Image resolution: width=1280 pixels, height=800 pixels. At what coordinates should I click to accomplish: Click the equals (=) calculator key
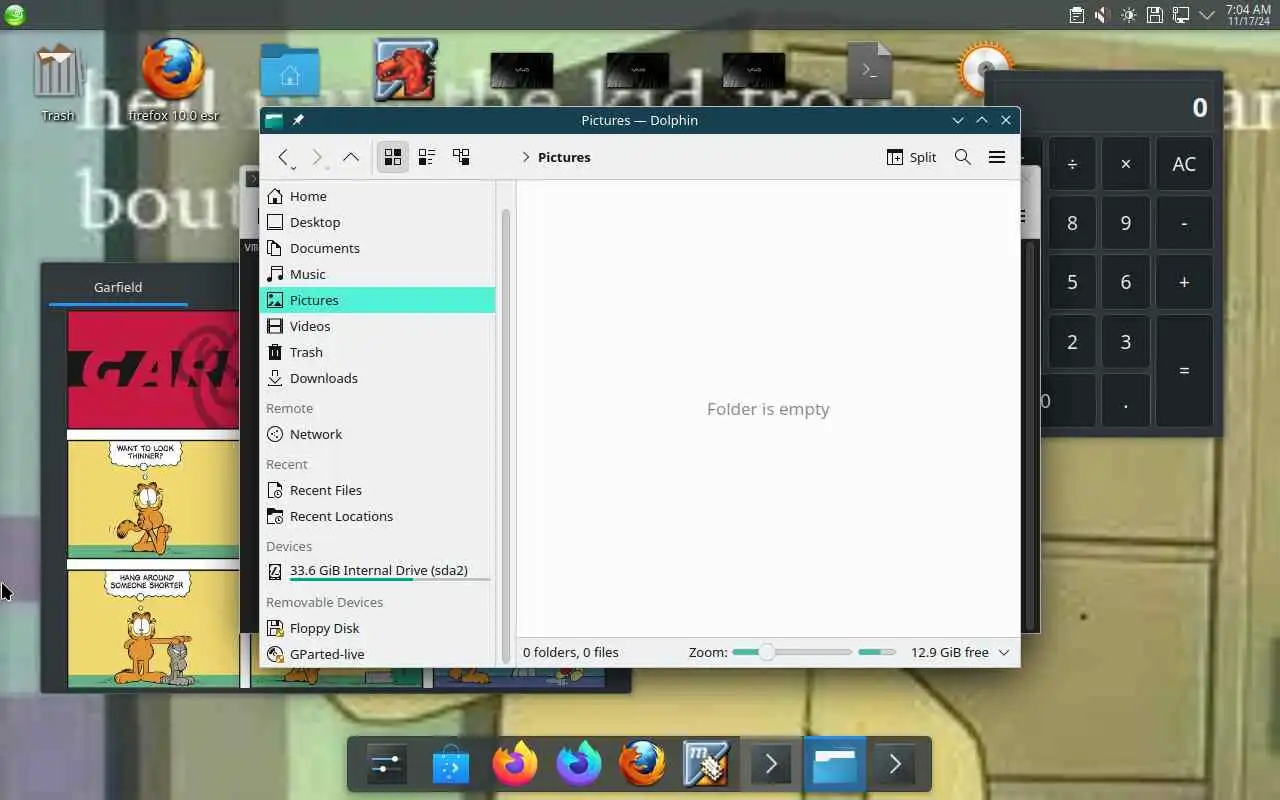(x=1184, y=371)
